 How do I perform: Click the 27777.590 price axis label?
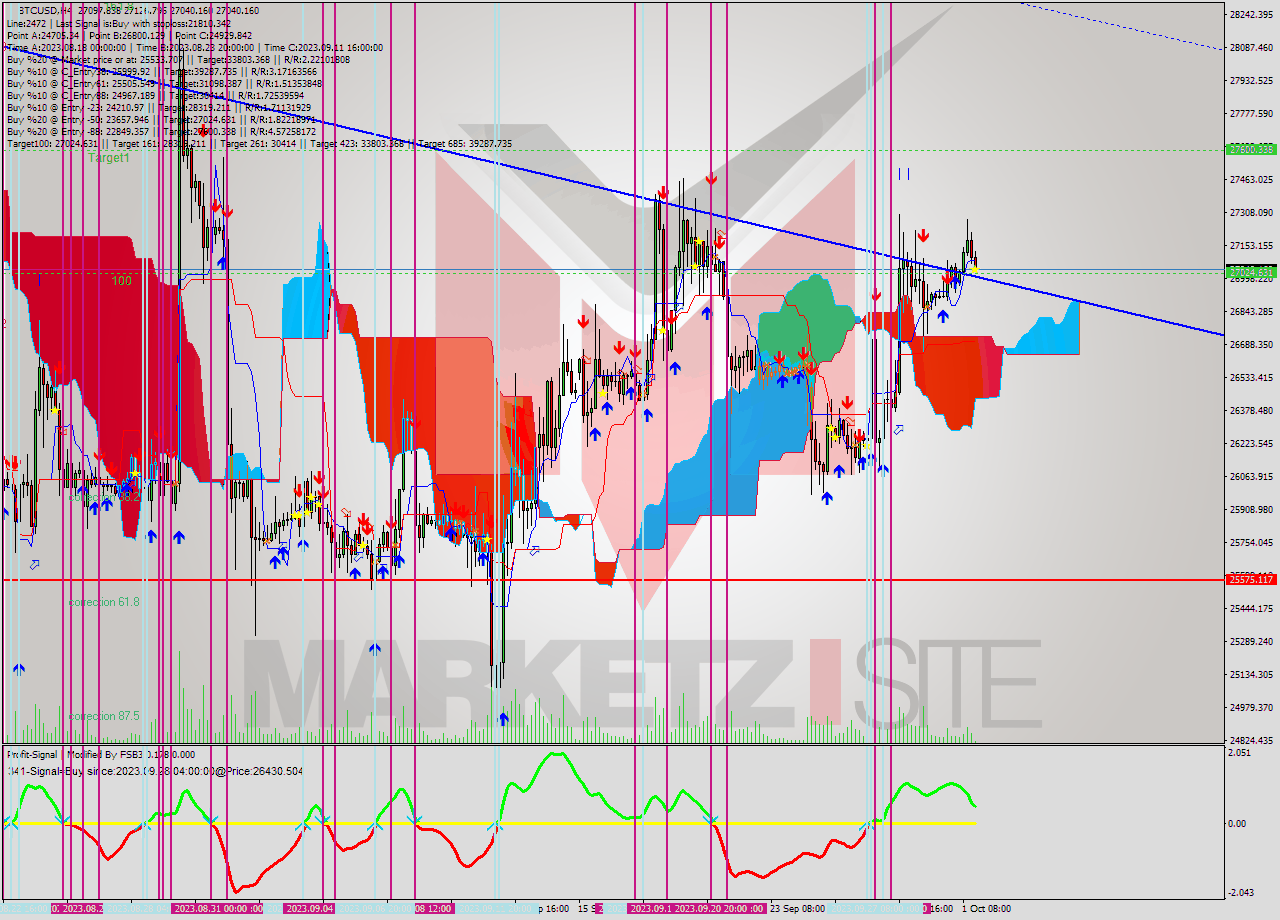click(x=1252, y=113)
